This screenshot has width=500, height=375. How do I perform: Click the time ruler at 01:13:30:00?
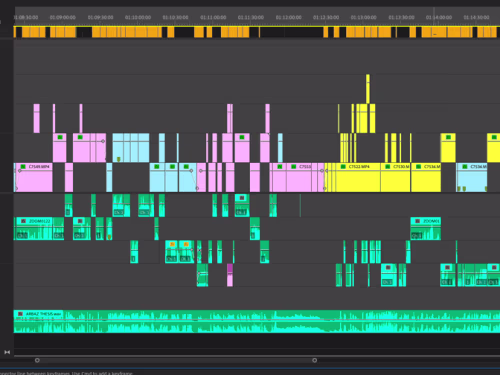click(x=401, y=17)
